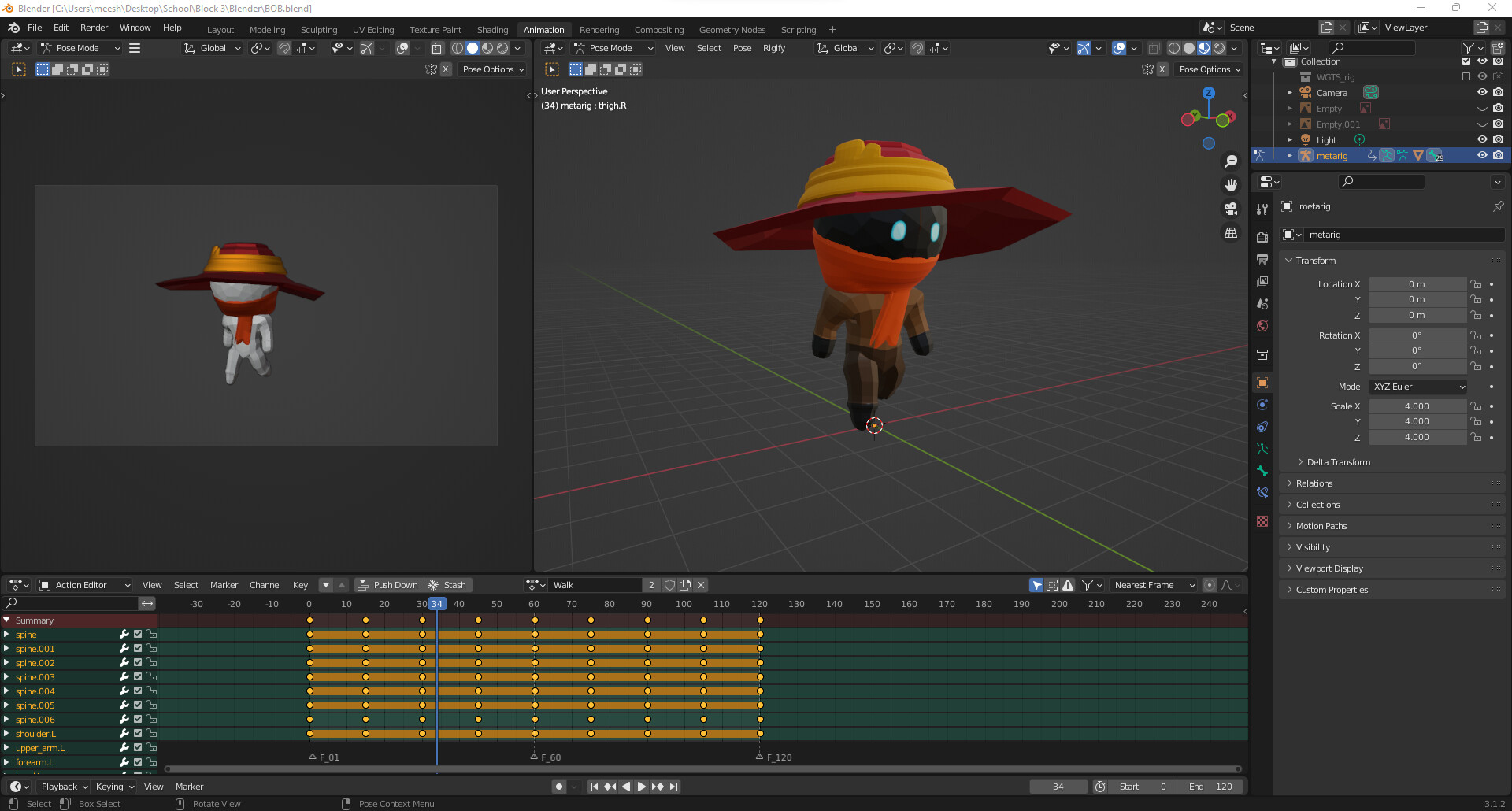Image resolution: width=1512 pixels, height=811 pixels.
Task: Click the F_60 timeline marker
Action: pyautogui.click(x=535, y=757)
